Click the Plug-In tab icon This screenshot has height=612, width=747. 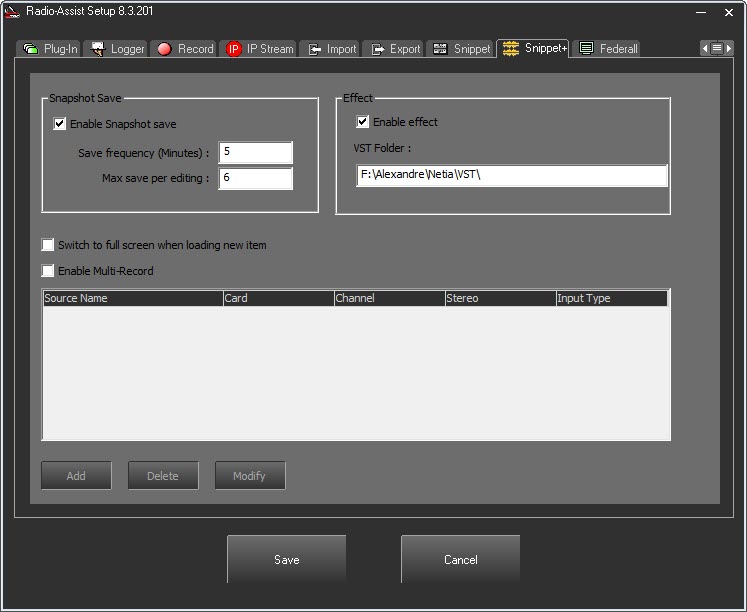[31, 49]
